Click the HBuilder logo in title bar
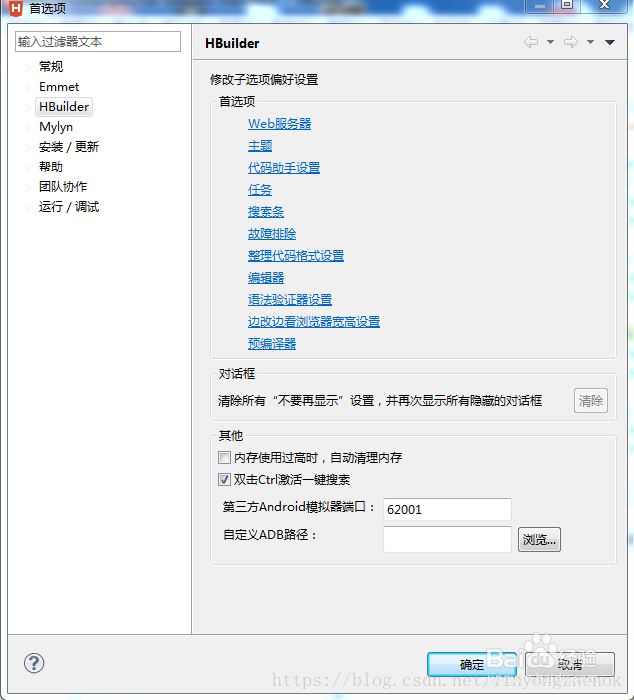634x700 pixels. 16,8
